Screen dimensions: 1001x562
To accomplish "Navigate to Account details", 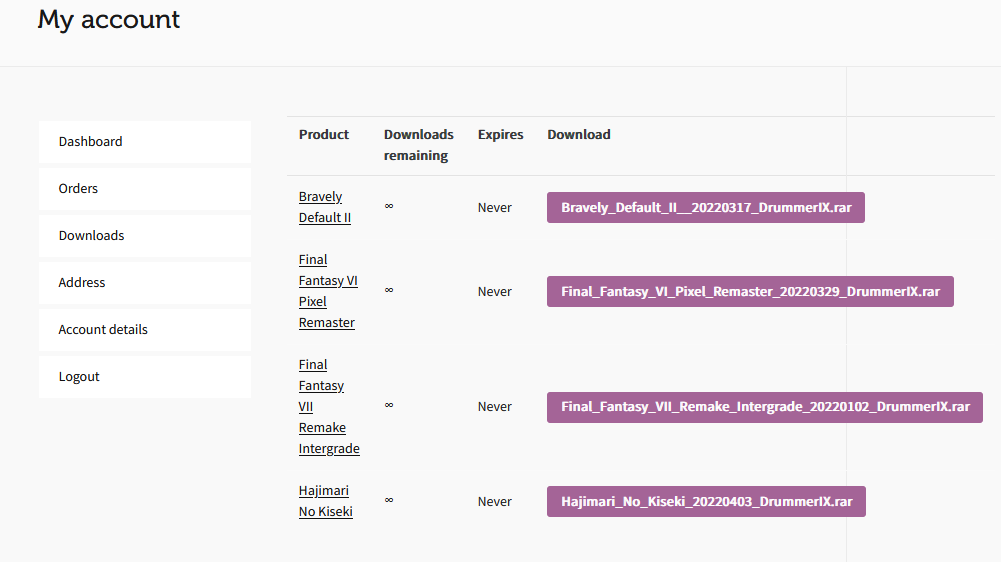I will point(103,330).
